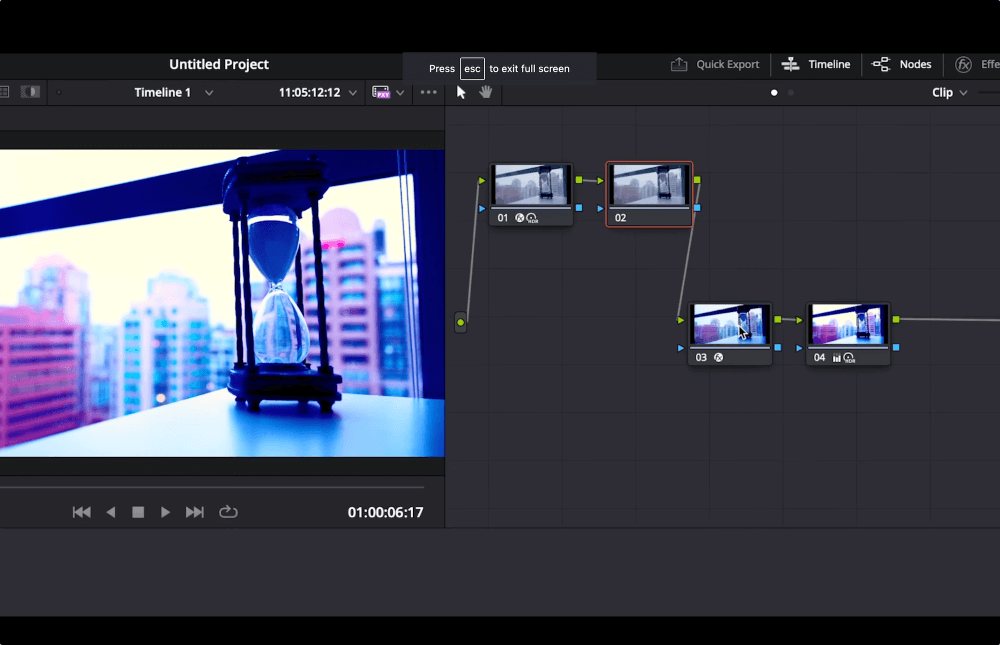Screen dimensions: 1000x645
Task: Click node 01 green RGB input triangle
Action: tap(482, 181)
